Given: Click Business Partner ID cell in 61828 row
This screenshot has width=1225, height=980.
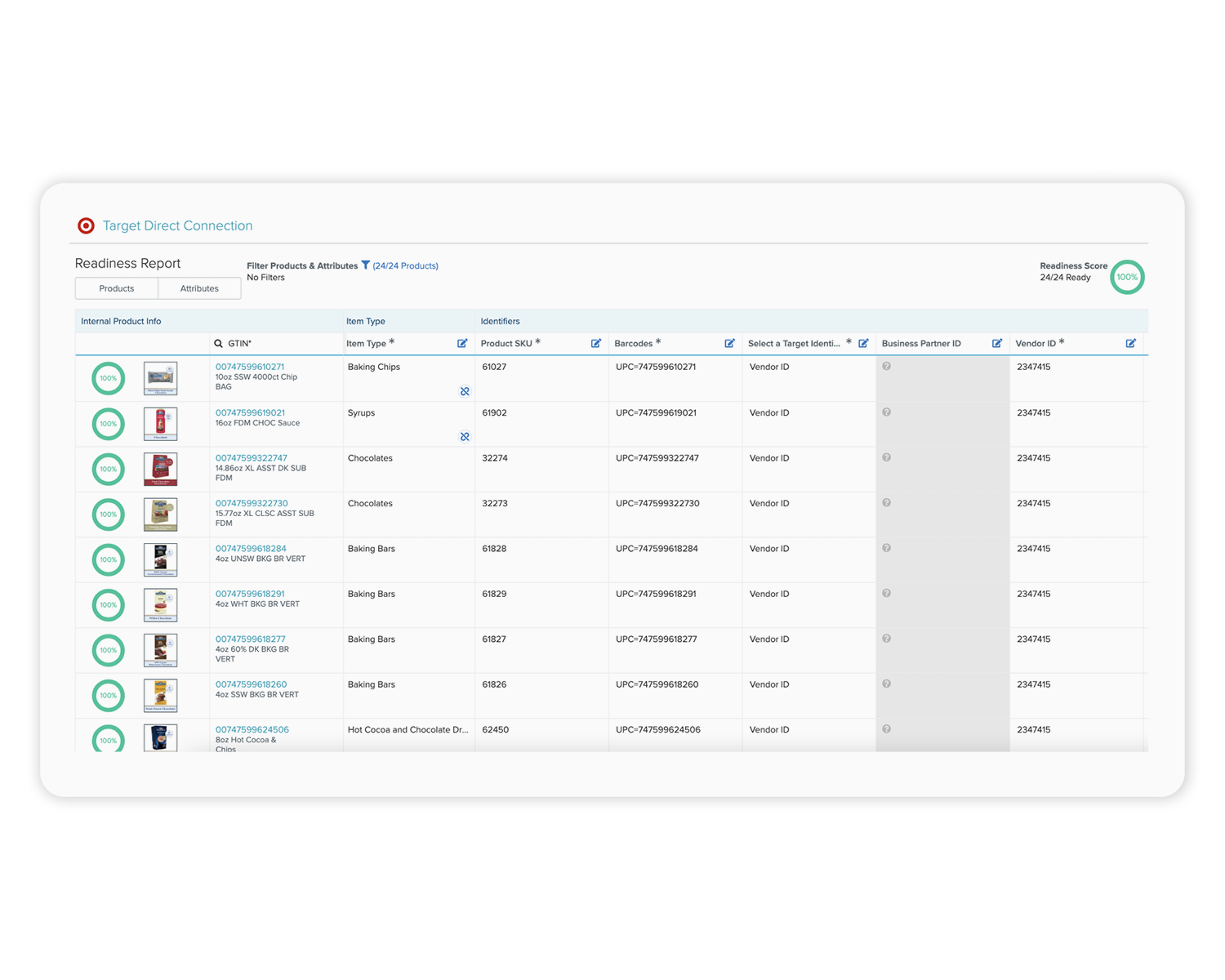Looking at the screenshot, I should coord(942,559).
